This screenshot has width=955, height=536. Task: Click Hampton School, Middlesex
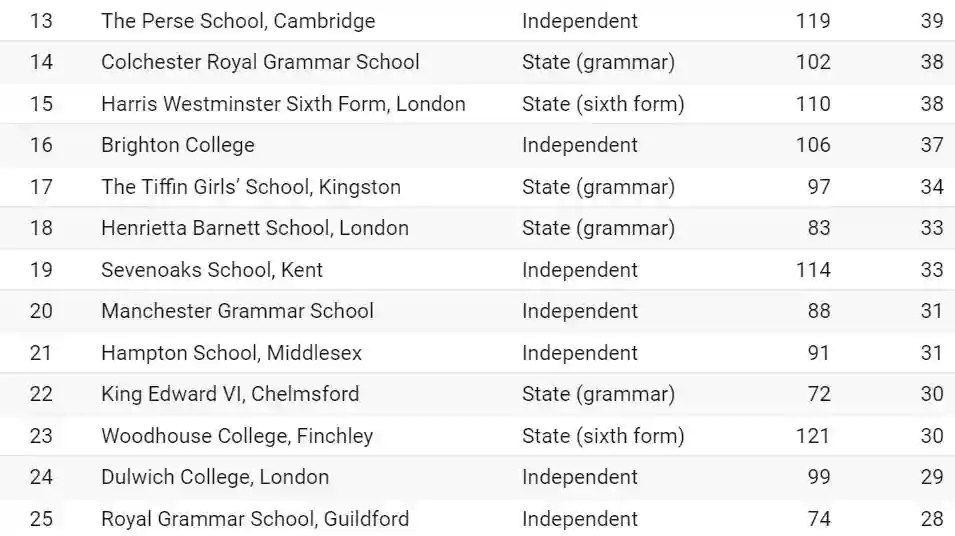click(231, 353)
